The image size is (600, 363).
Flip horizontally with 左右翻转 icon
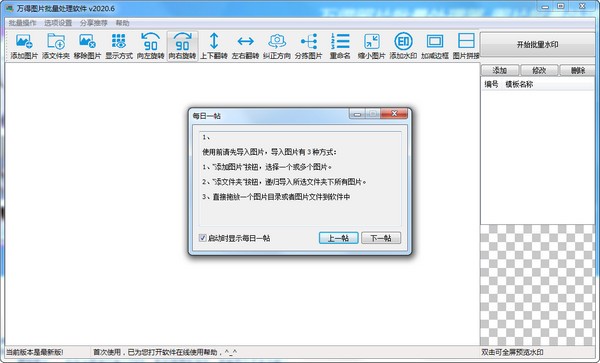pyautogui.click(x=245, y=46)
